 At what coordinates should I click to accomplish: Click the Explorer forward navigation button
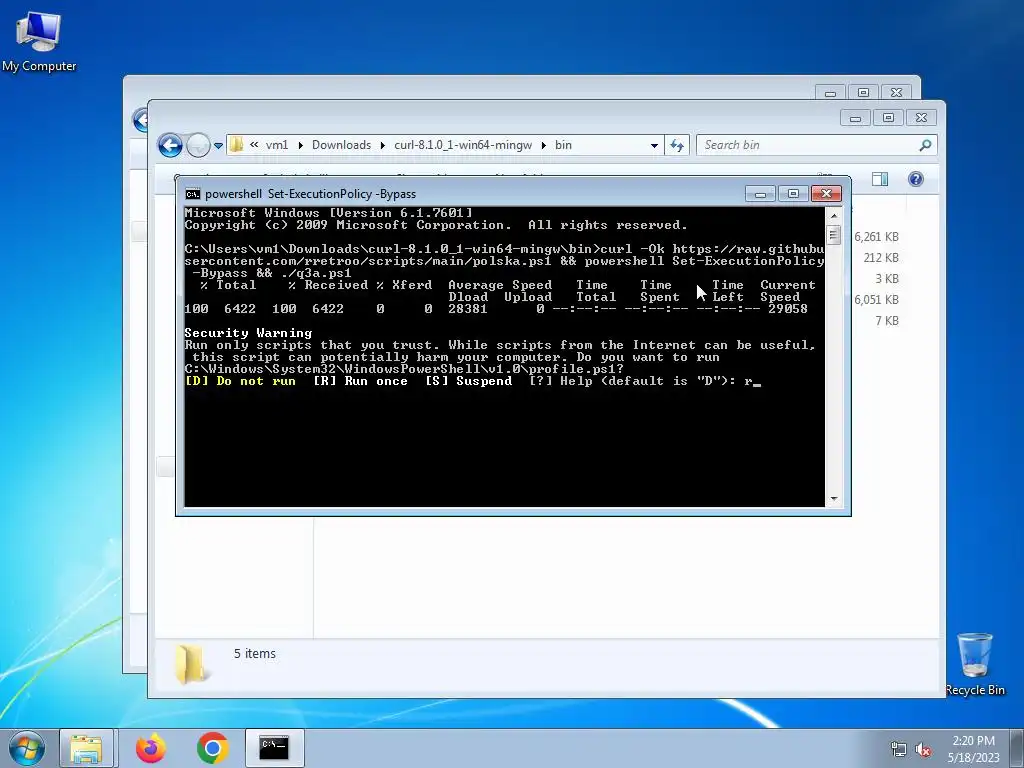[198, 145]
